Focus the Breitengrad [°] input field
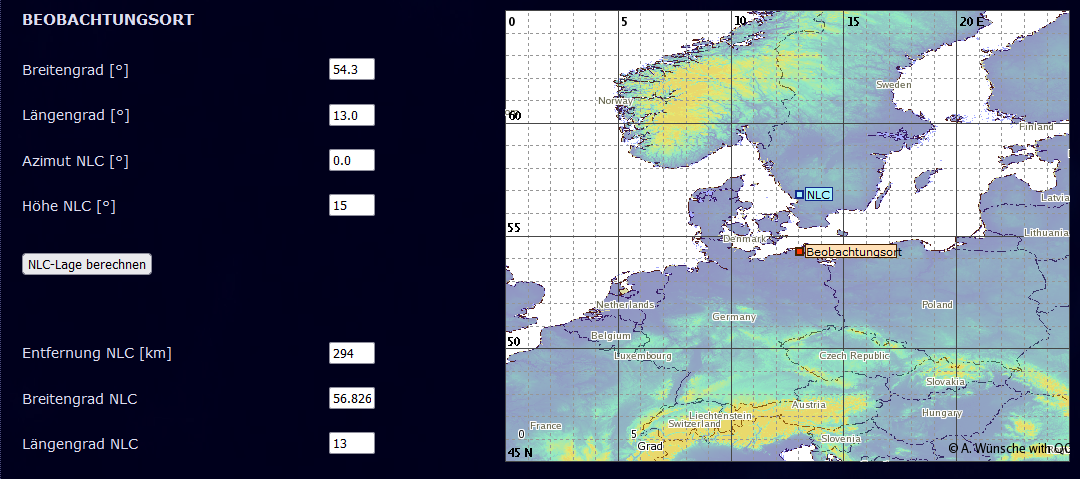This screenshot has width=1080, height=479. [351, 69]
